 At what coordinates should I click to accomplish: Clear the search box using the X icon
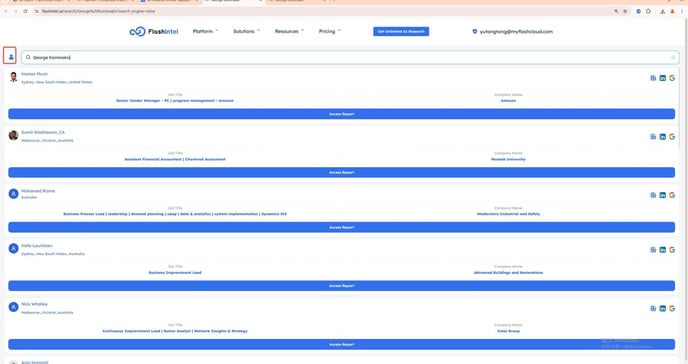[673, 57]
